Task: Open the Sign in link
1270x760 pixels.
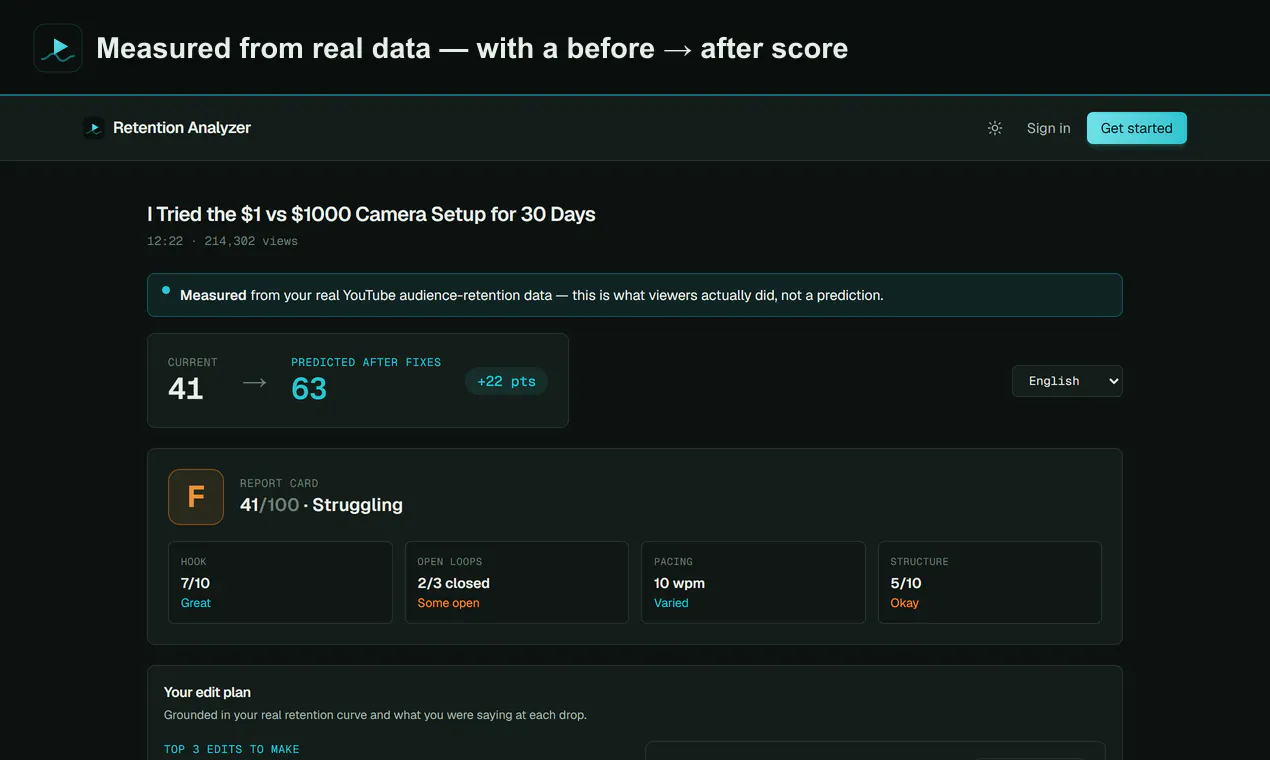Action: [1048, 128]
